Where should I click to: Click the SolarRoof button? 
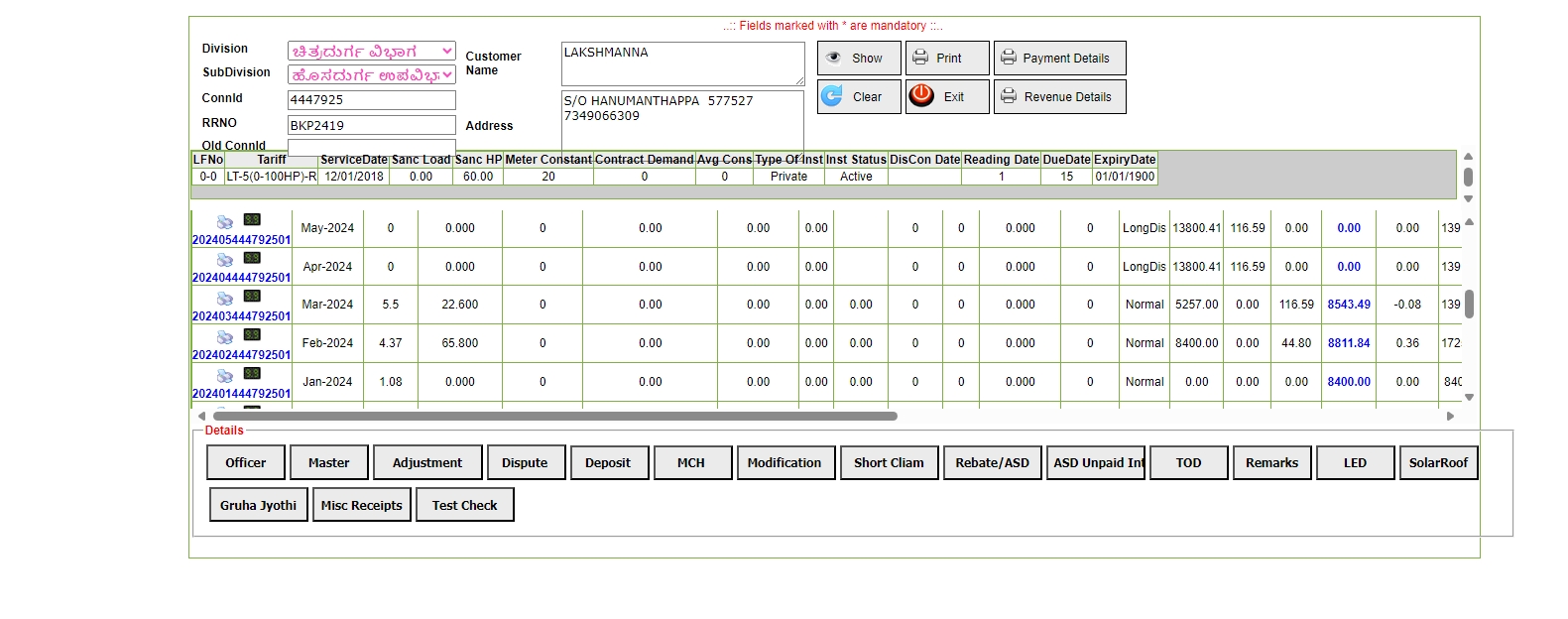tap(1439, 462)
